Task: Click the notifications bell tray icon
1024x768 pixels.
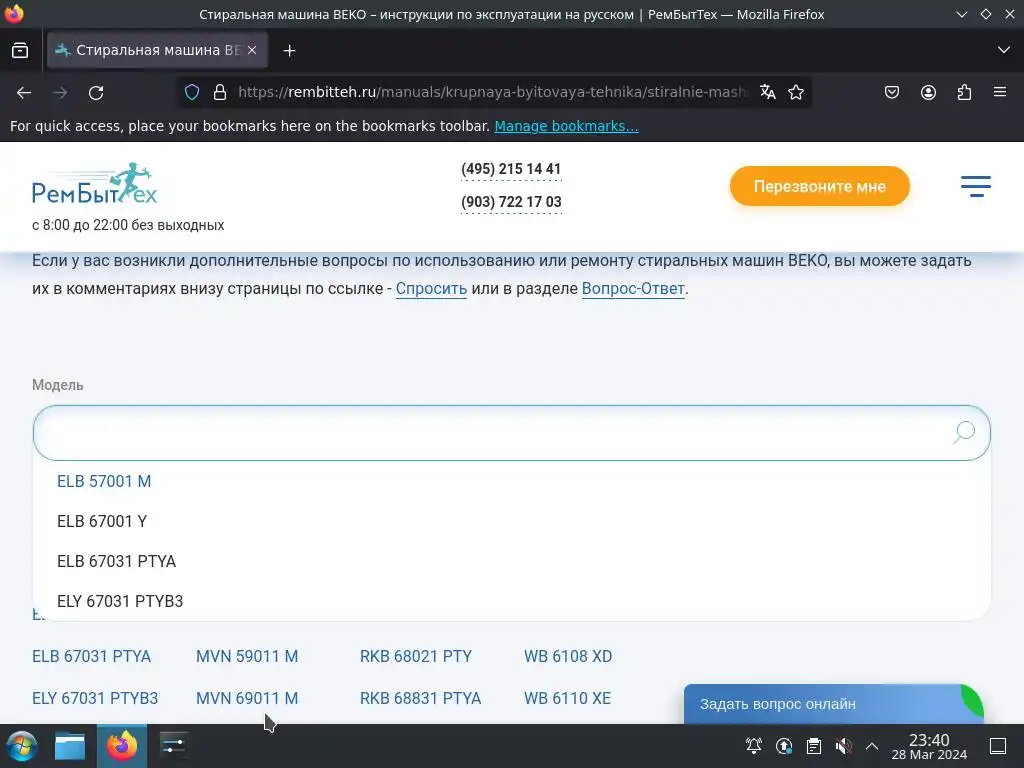Action: click(x=754, y=746)
